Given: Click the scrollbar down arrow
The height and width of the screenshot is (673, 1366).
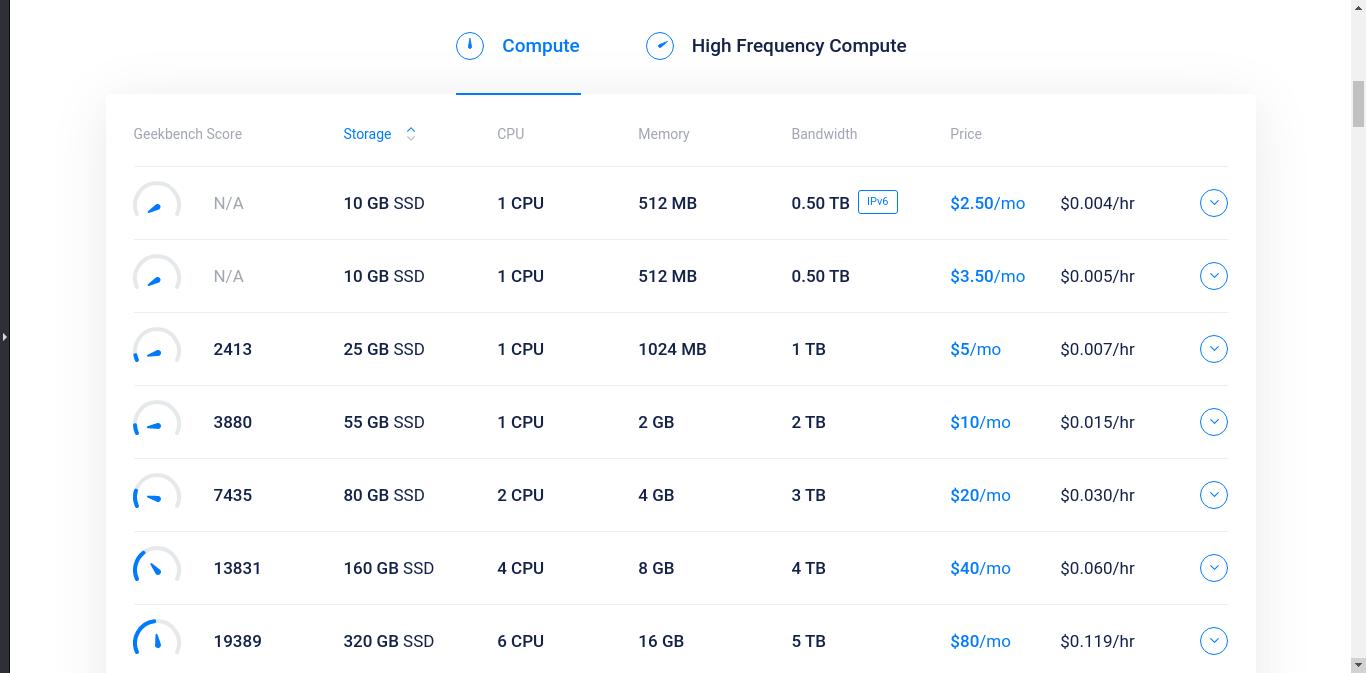Looking at the screenshot, I should tap(1358, 665).
